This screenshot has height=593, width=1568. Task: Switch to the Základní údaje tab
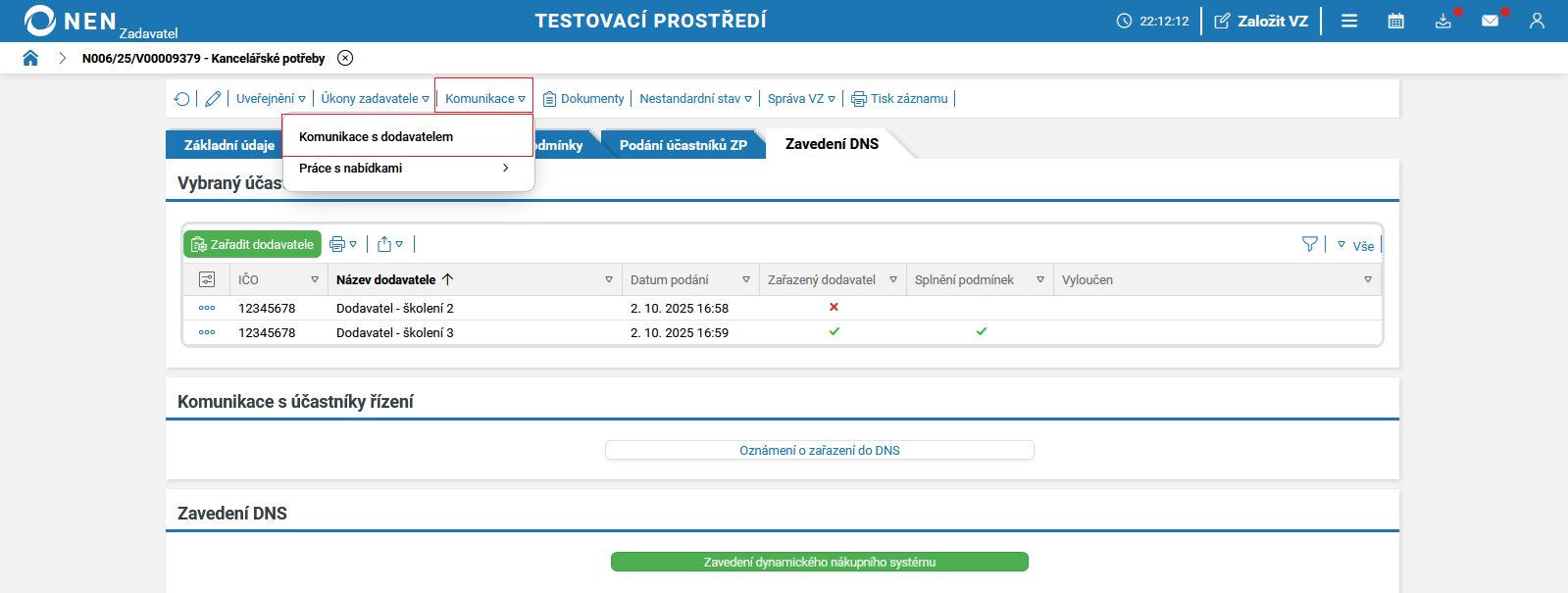click(229, 145)
